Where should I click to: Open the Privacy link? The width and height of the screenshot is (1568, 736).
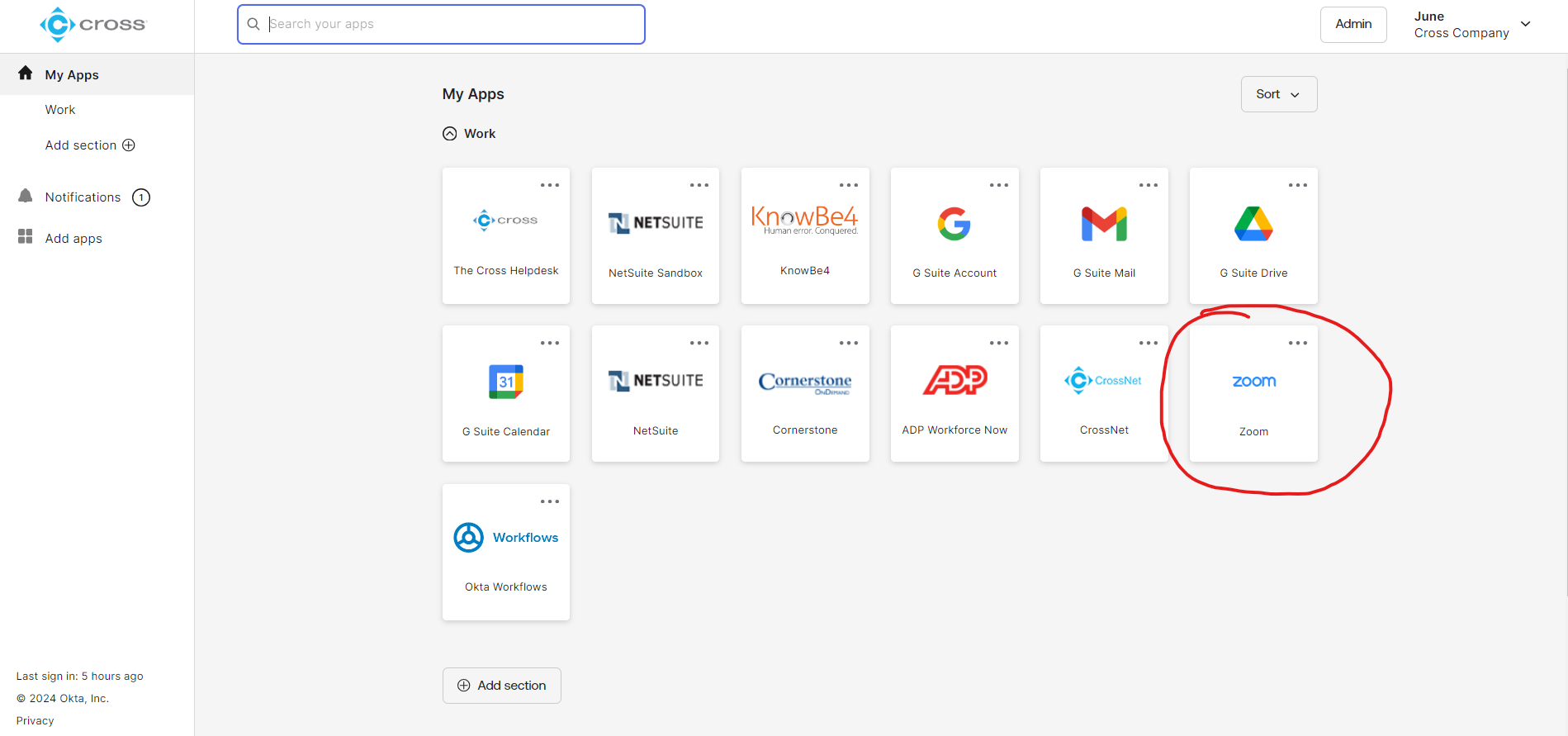(36, 720)
